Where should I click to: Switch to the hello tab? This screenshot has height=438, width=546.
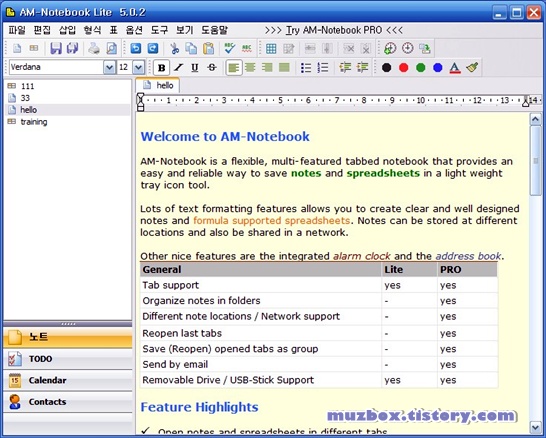(158, 85)
